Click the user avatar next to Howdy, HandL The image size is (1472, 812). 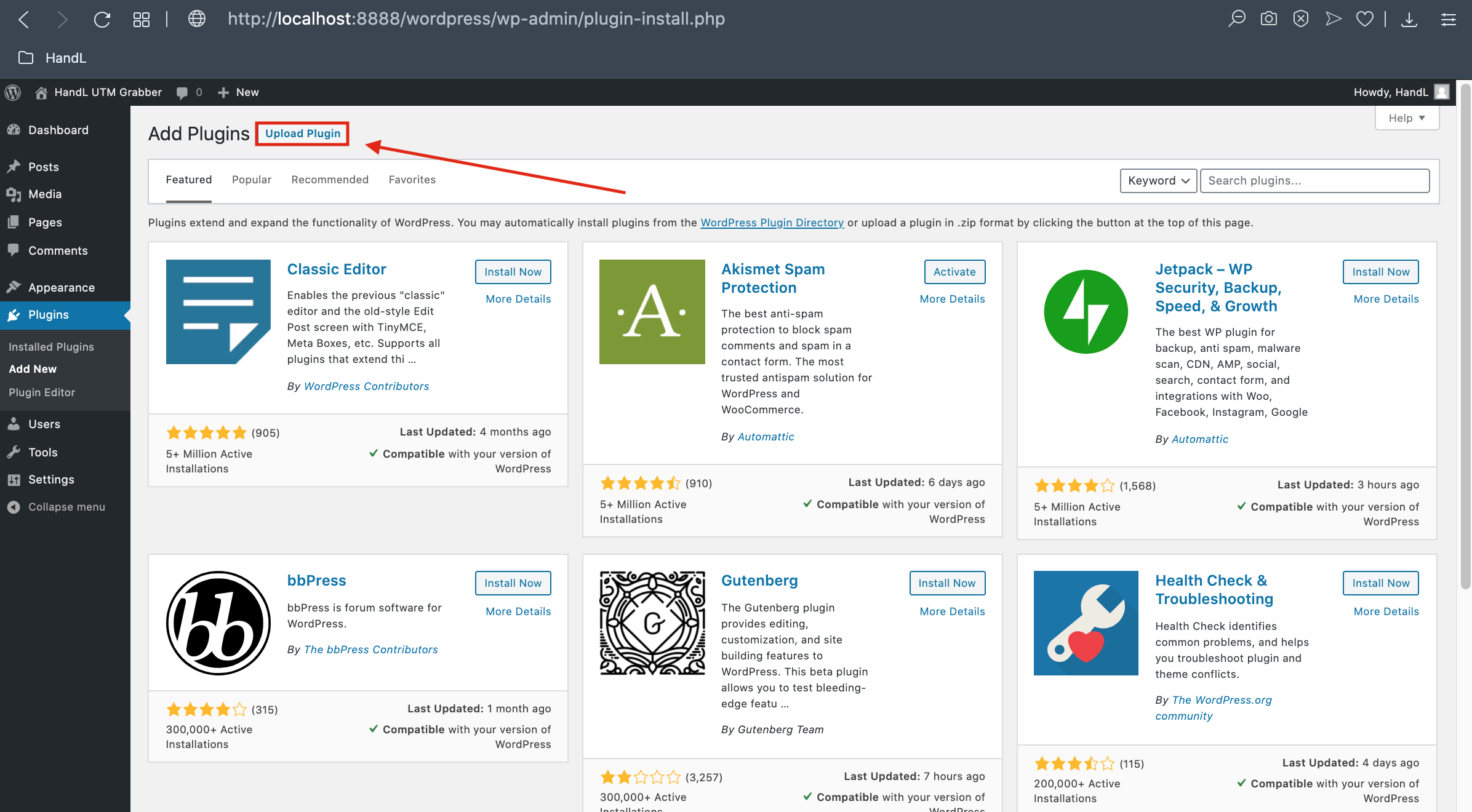tap(1441, 92)
